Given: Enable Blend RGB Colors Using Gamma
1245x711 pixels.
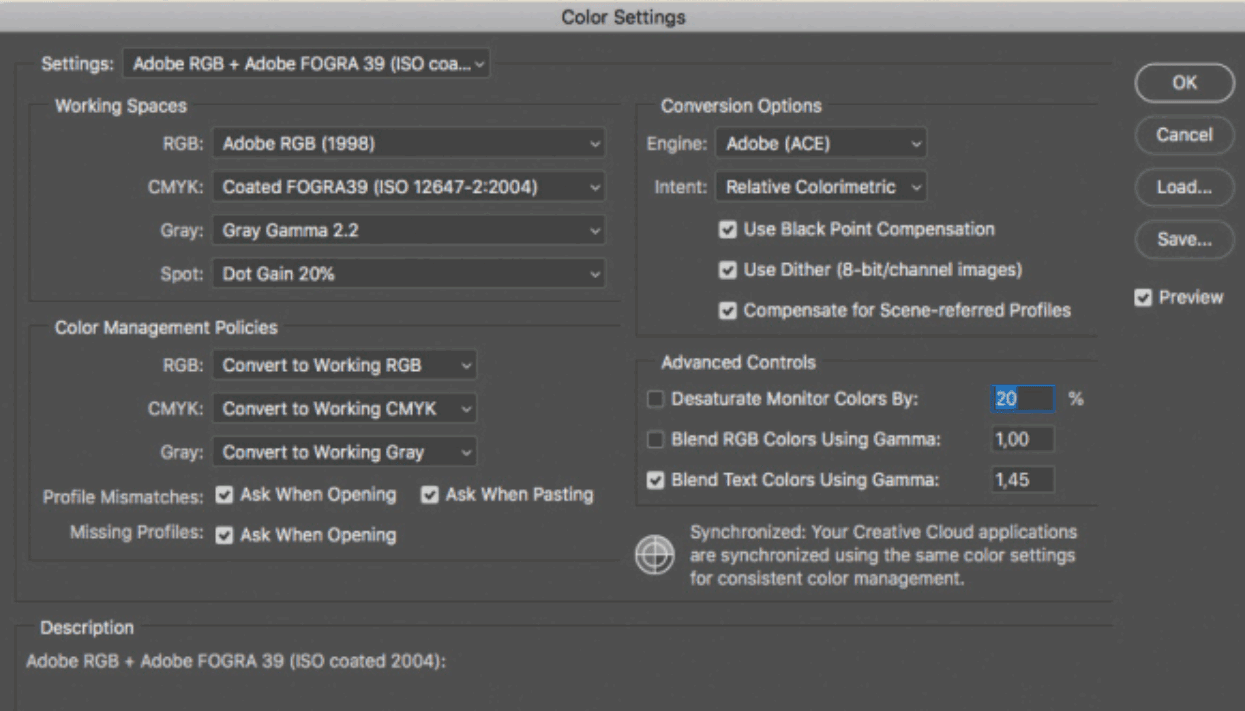Looking at the screenshot, I should click(656, 440).
